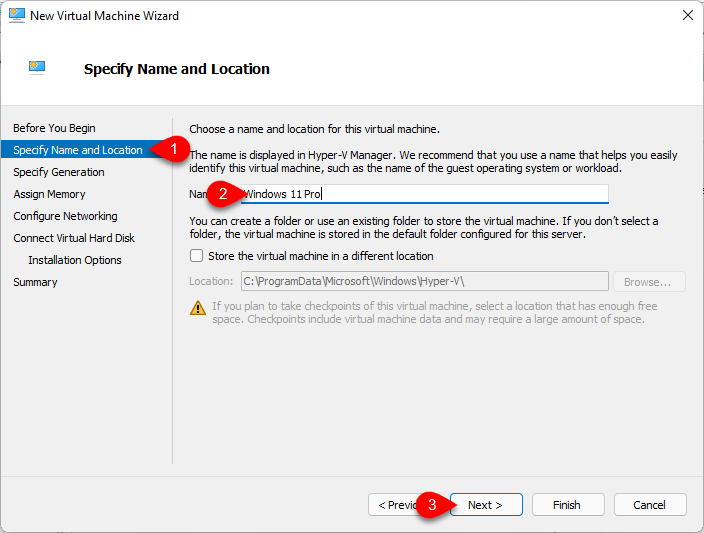Open the Before You Begin step
The width and height of the screenshot is (704, 533).
54,128
